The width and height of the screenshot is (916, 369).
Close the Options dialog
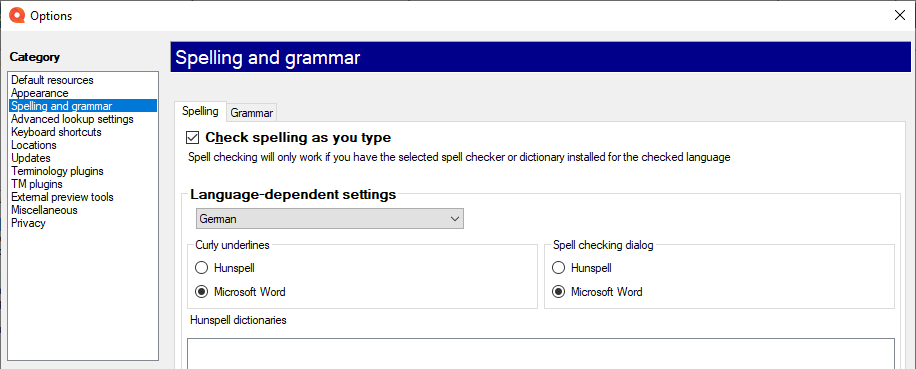click(x=900, y=16)
